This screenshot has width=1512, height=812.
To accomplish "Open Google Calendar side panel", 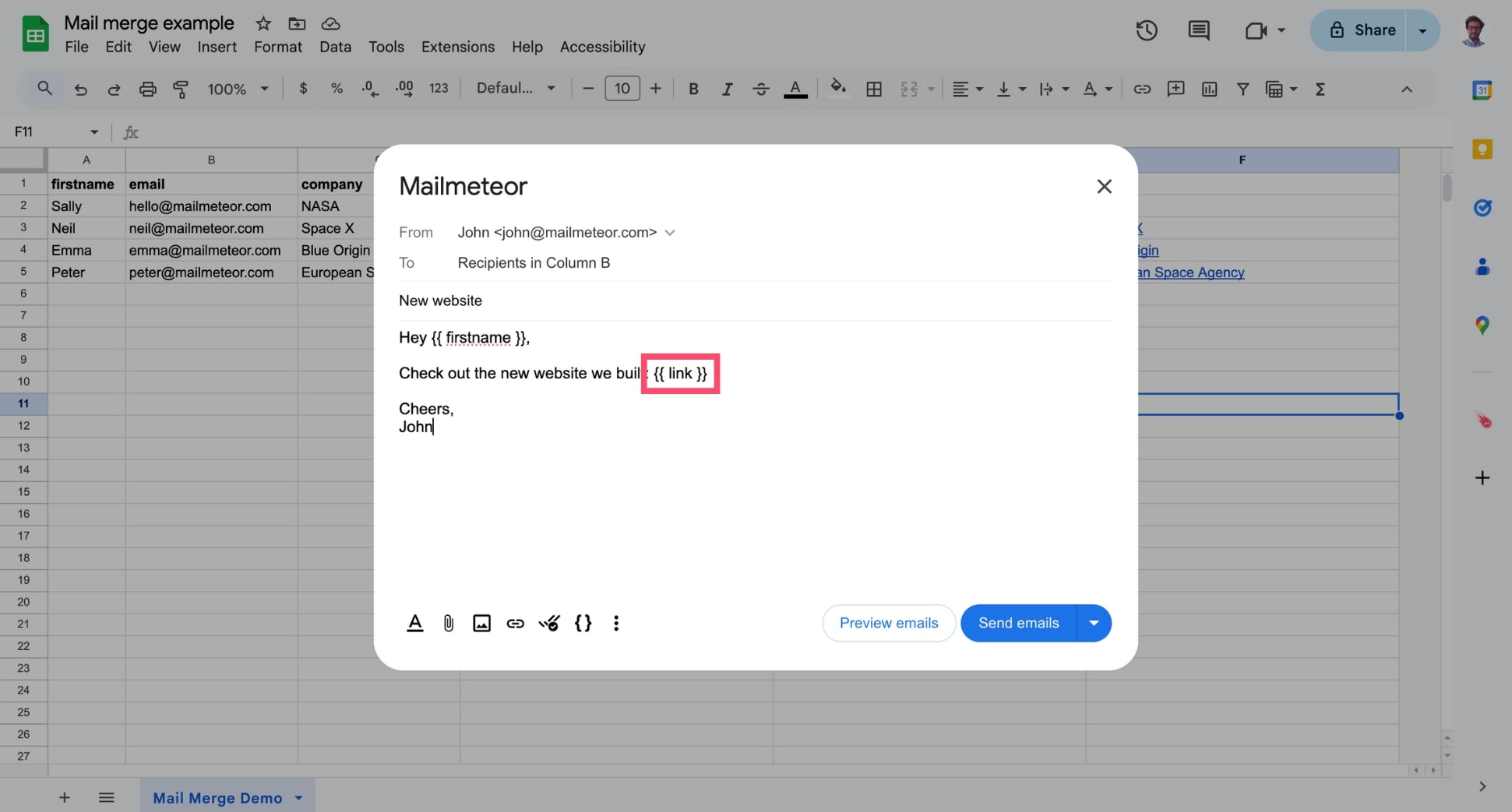I will 1482,90.
